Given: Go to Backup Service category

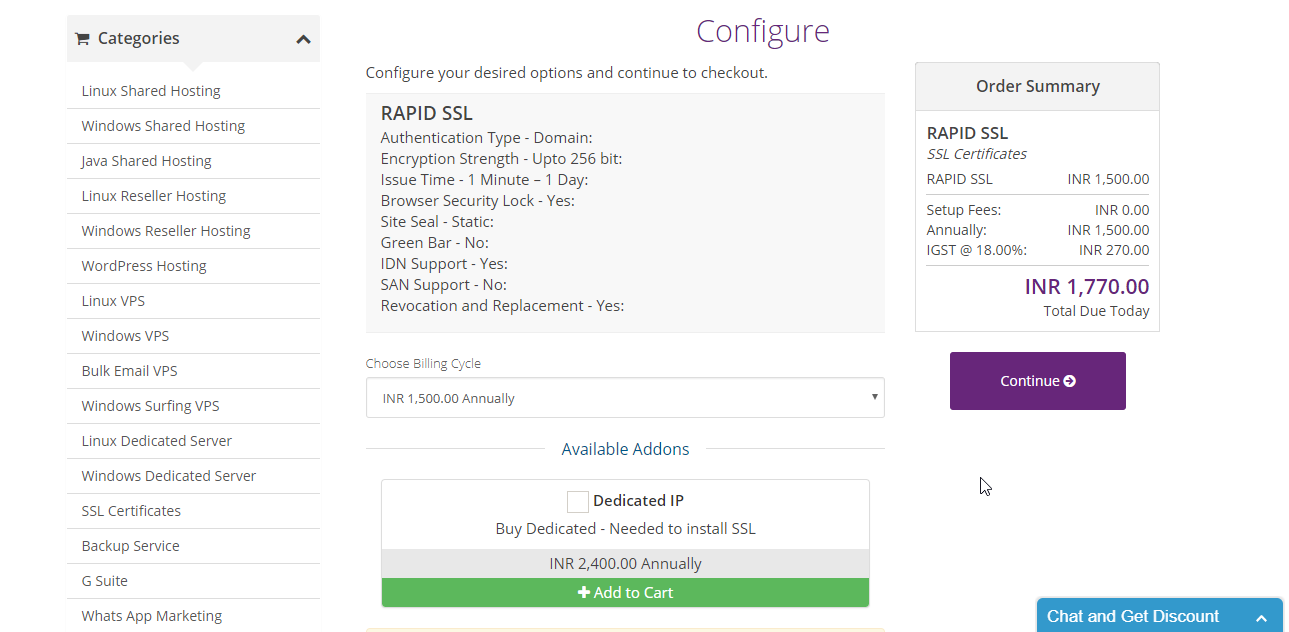Looking at the screenshot, I should 130,546.
